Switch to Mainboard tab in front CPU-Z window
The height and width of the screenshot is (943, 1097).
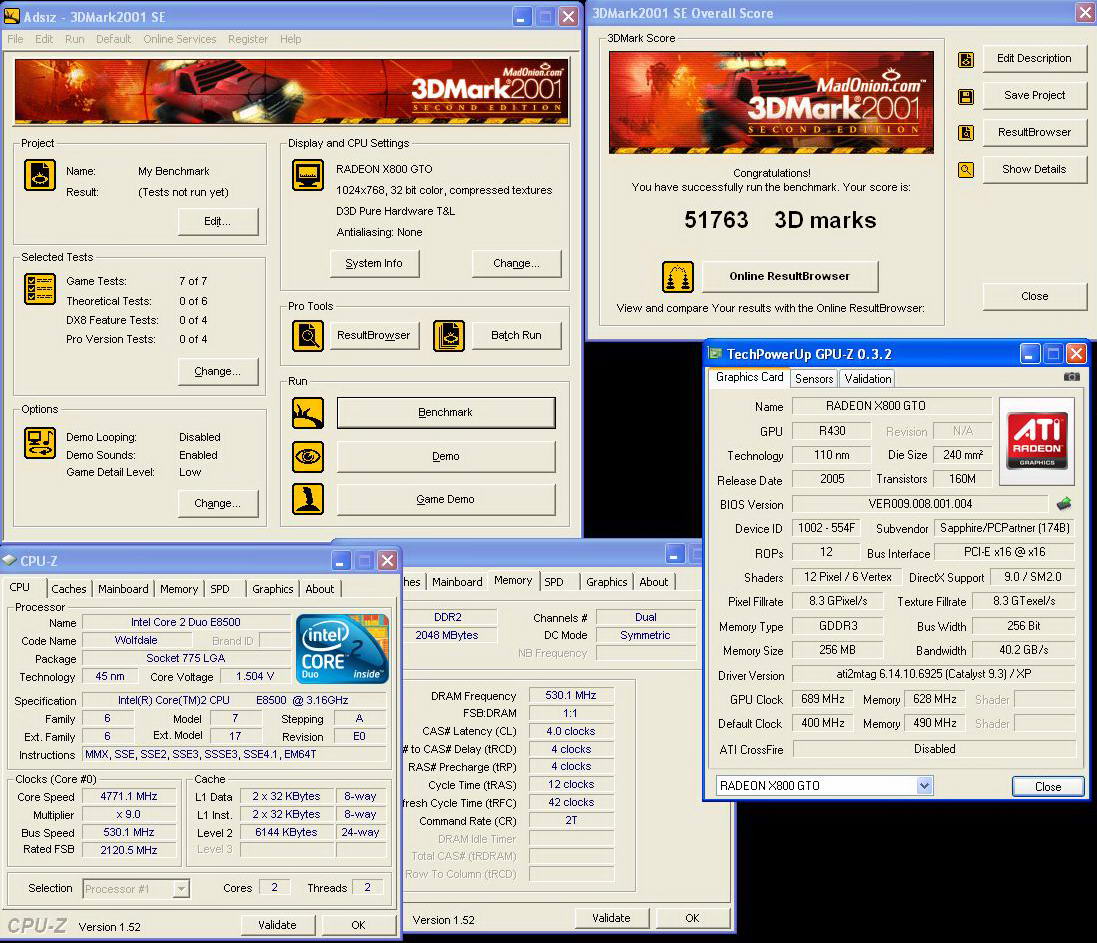[x=123, y=589]
